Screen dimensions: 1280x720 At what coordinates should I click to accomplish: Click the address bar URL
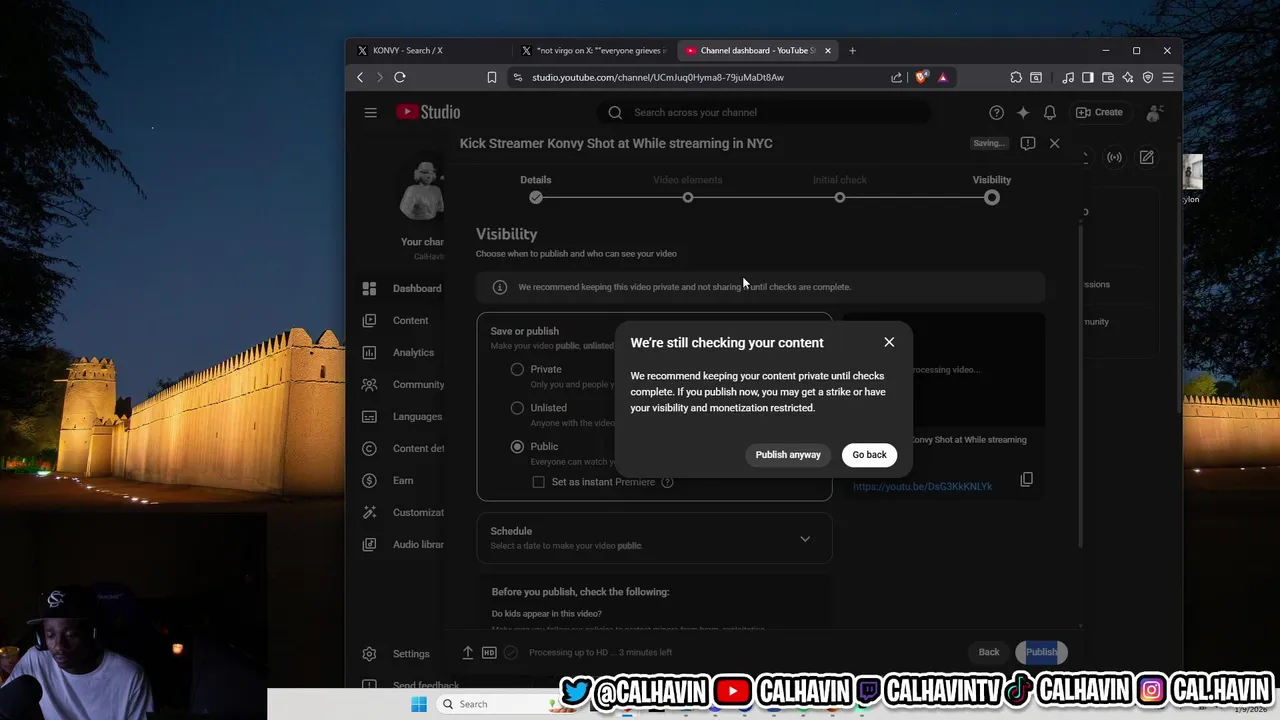658,77
